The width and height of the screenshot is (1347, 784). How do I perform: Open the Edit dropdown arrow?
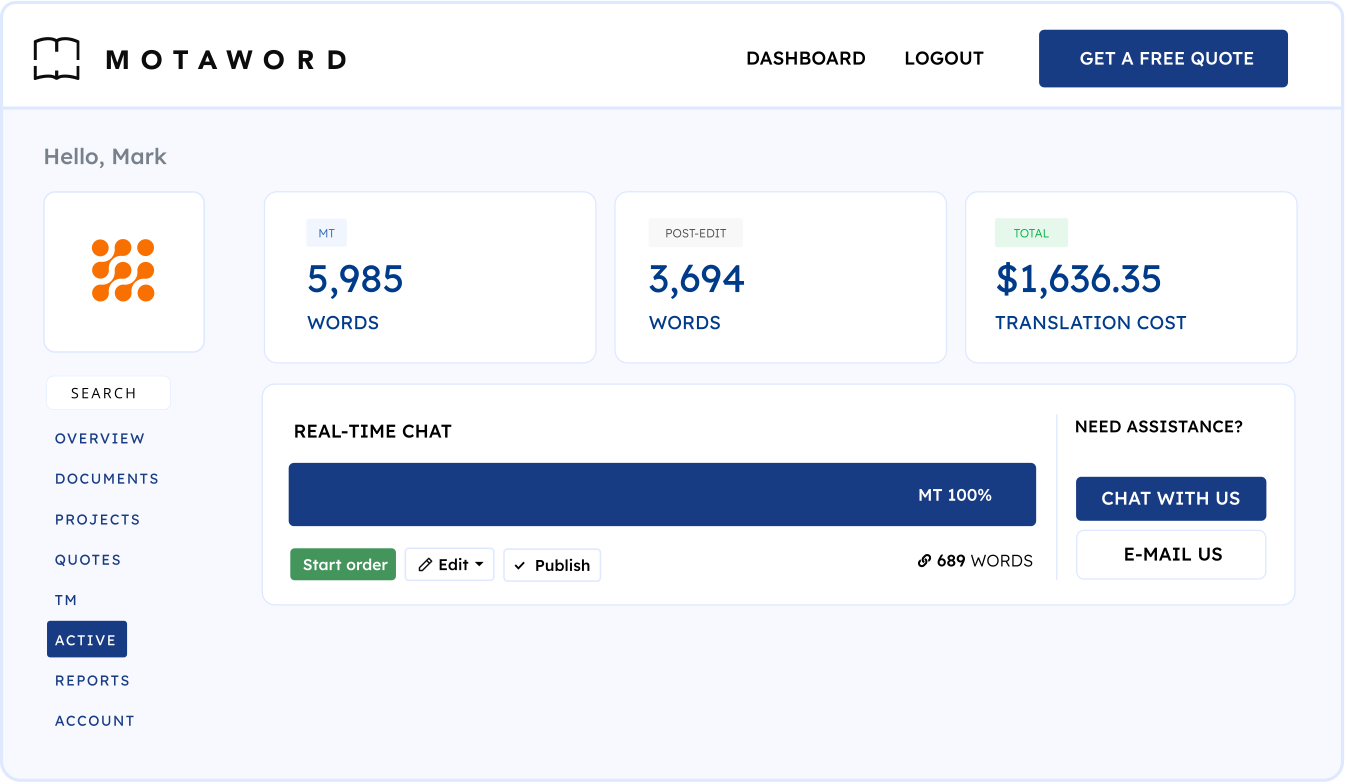[x=479, y=565]
